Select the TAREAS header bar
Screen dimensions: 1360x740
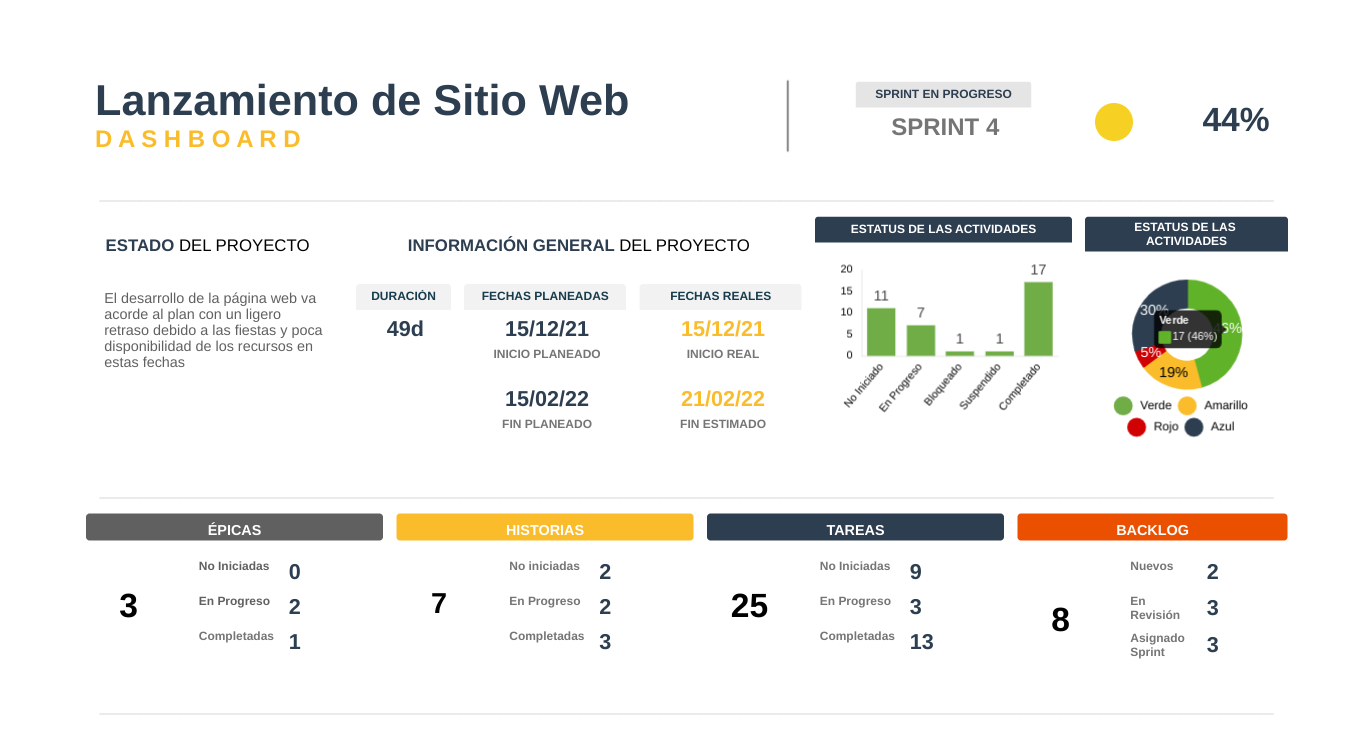click(x=855, y=528)
